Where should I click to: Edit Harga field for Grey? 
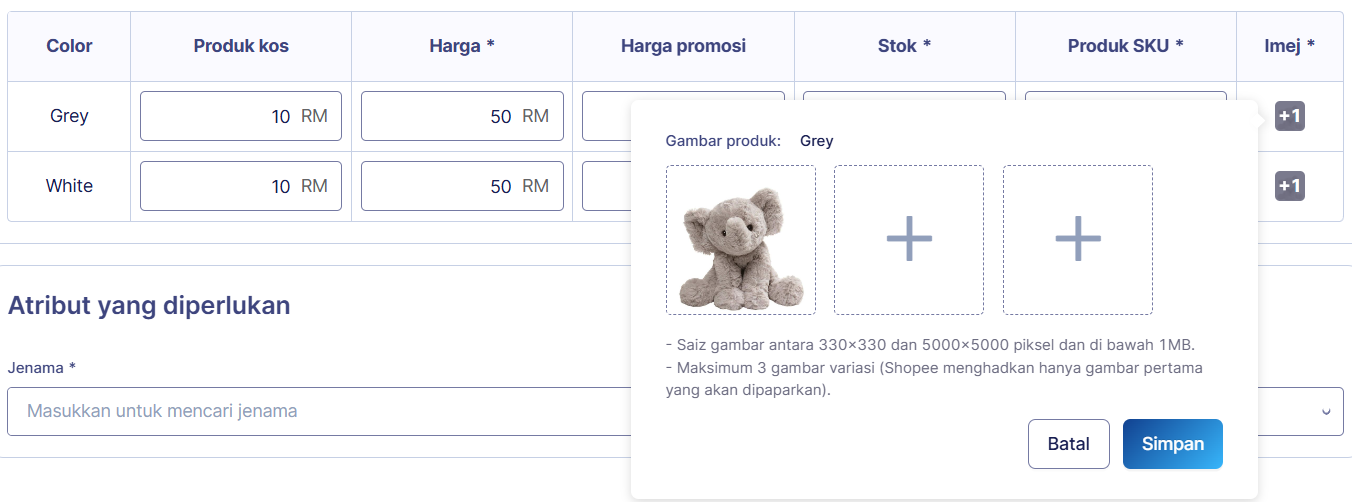[x=461, y=116]
